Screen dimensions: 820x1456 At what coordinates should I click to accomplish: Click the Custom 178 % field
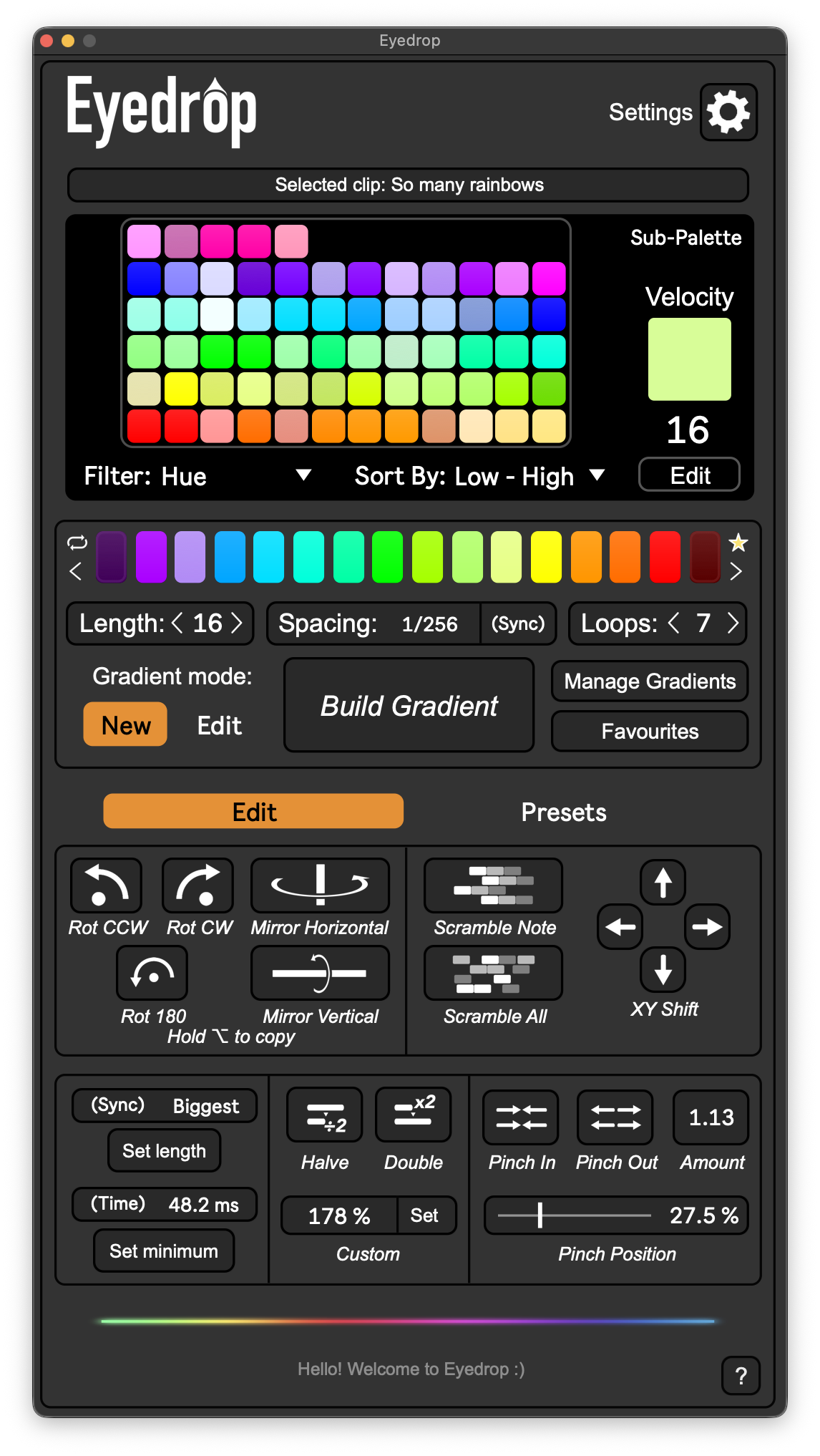click(340, 1215)
